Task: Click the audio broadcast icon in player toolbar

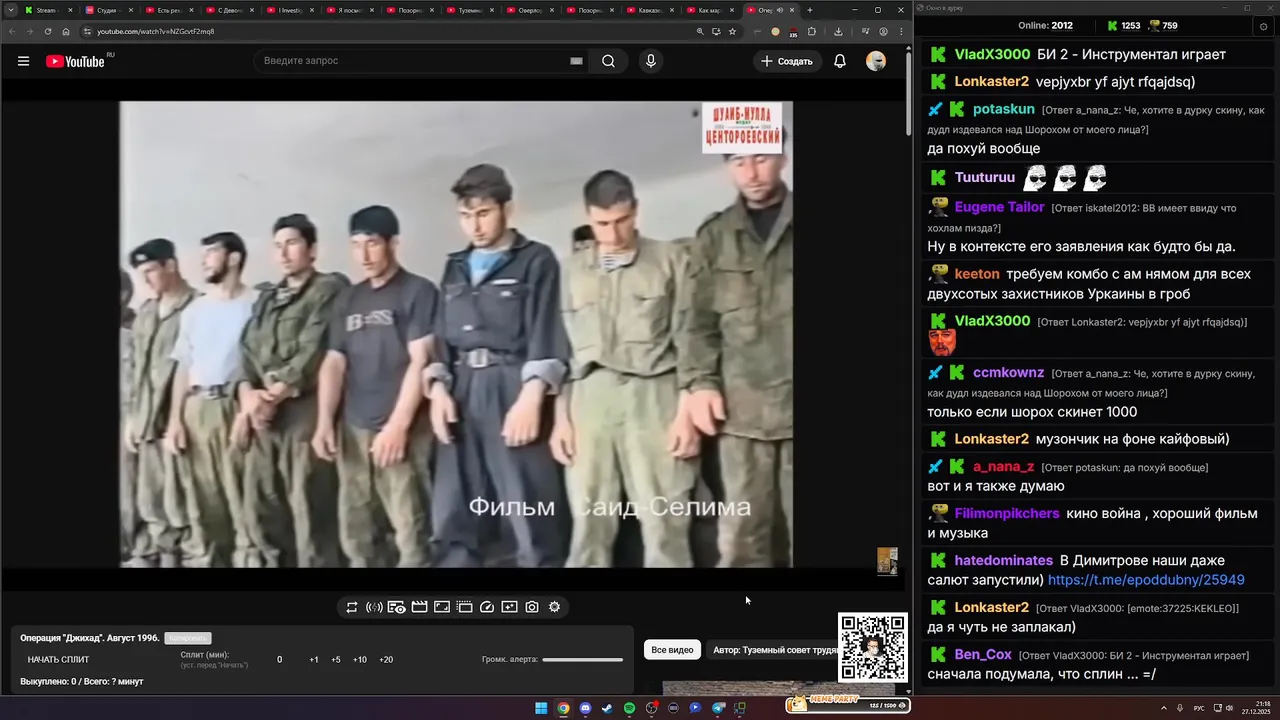Action: tap(374, 607)
